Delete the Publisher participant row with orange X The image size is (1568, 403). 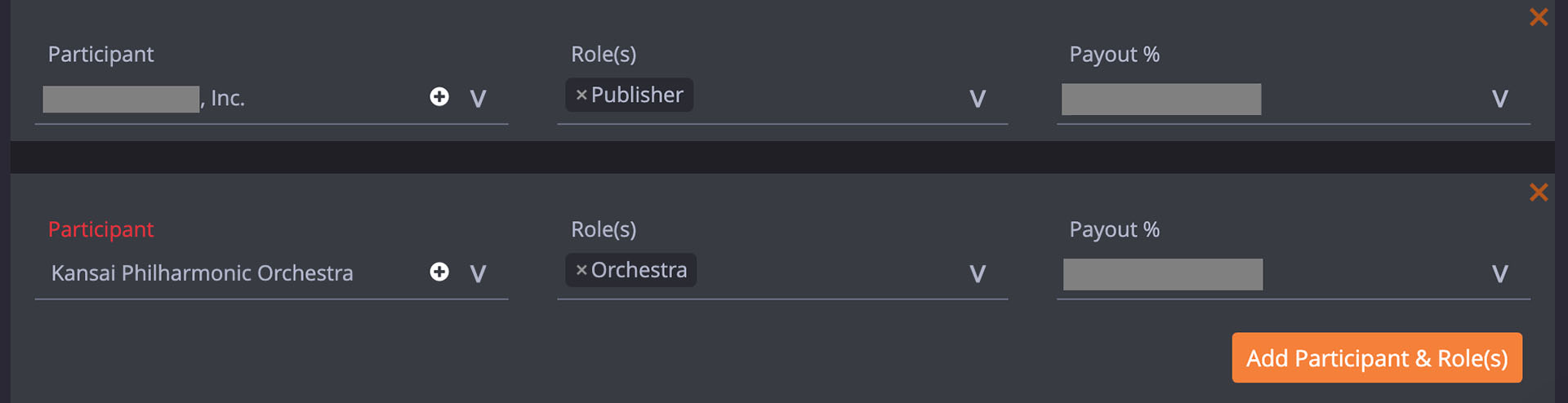[1539, 17]
